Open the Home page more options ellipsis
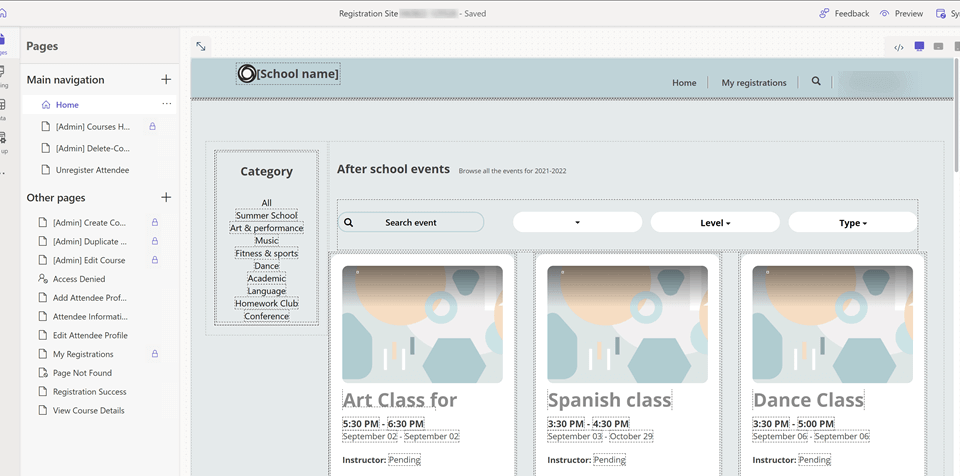Viewport: 960px width, 476px height. coord(166,104)
